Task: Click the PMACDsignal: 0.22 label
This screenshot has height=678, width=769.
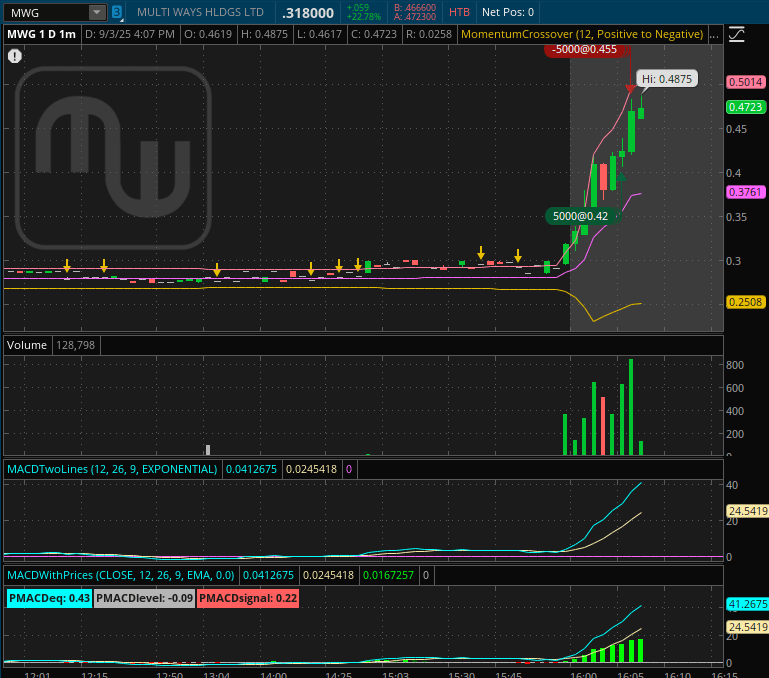Action: click(248, 599)
